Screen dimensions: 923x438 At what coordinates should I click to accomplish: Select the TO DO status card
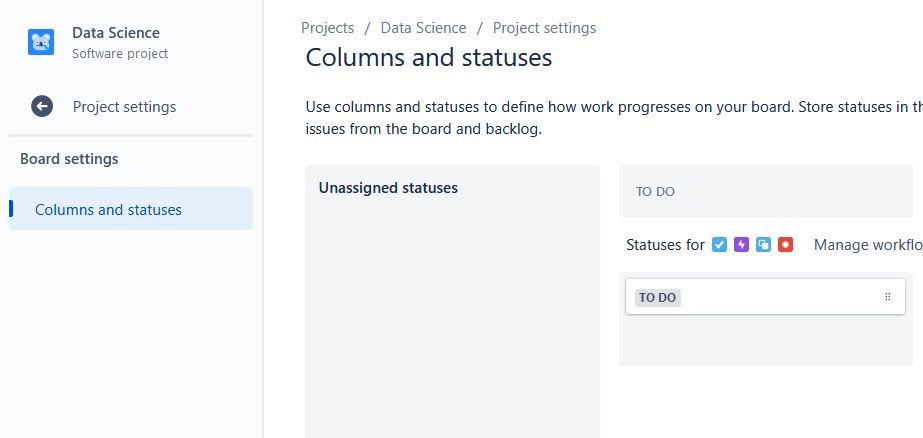click(x=765, y=297)
